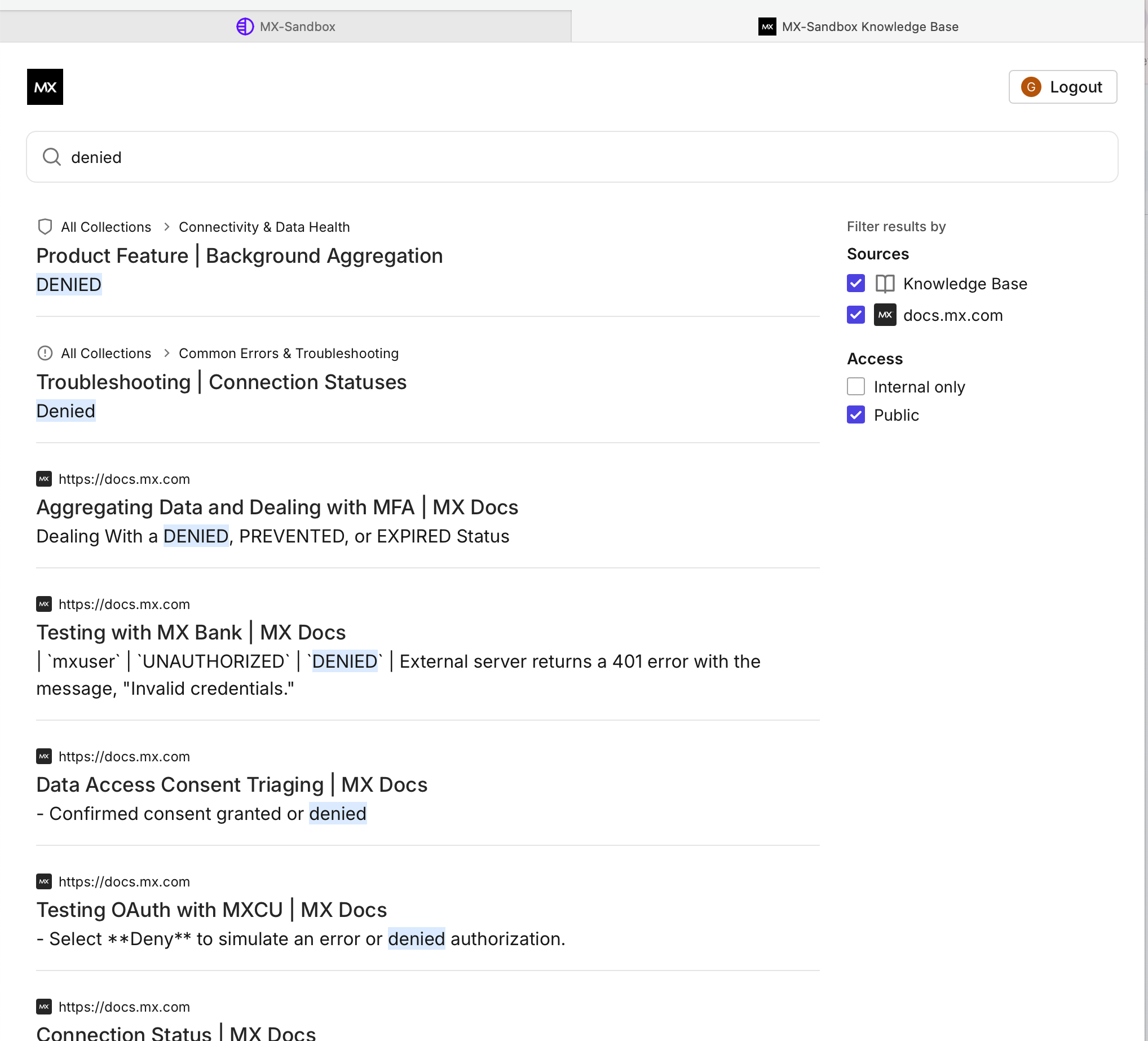Switch to MX-Sandbox Knowledge Base tab

click(858, 26)
